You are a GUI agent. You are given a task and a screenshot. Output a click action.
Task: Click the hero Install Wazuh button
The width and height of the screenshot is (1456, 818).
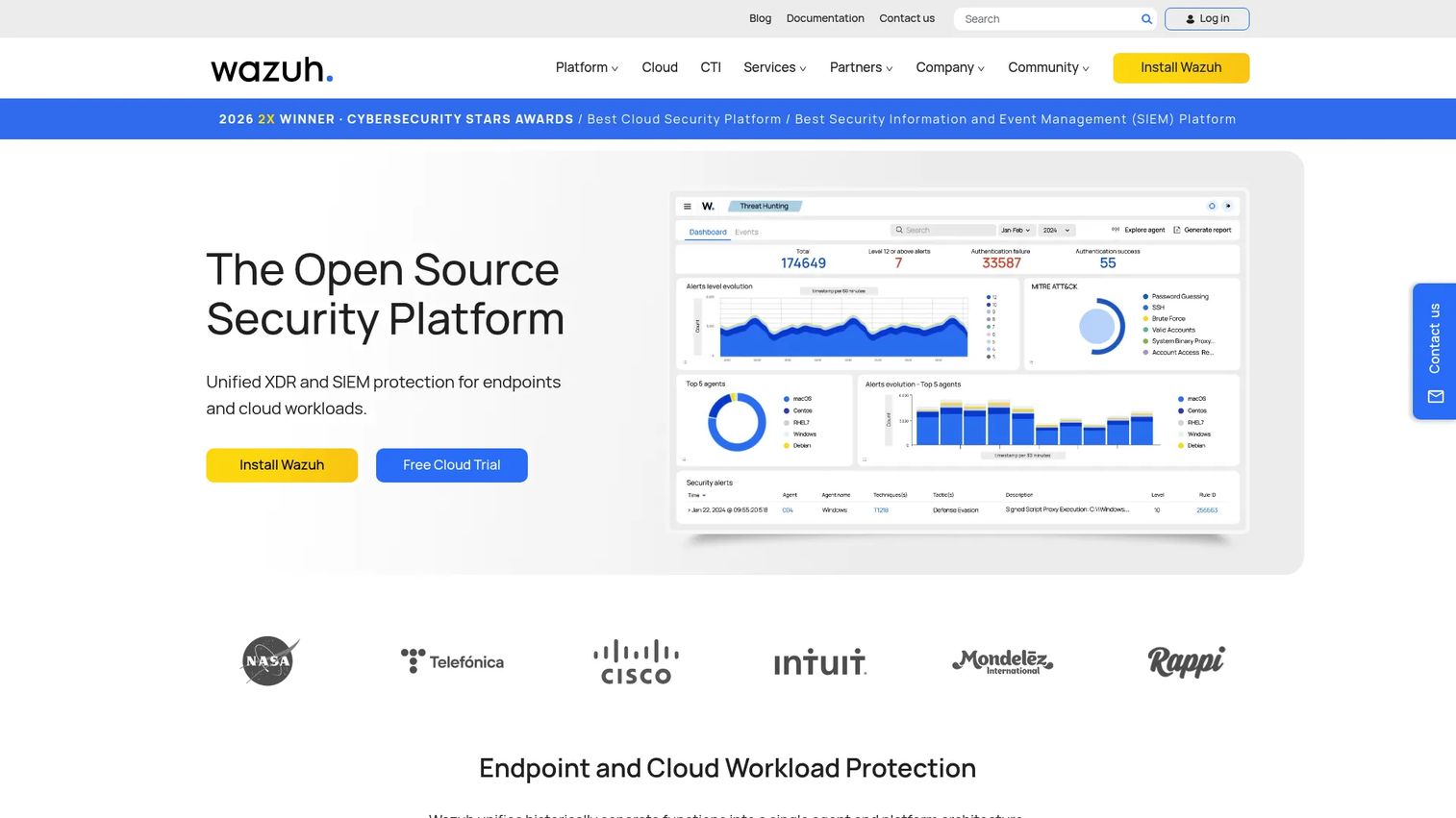point(282,465)
